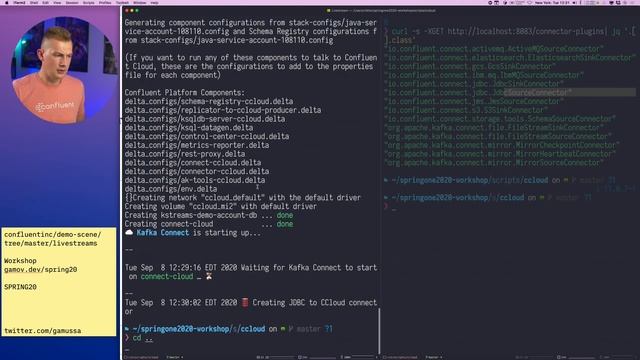Click MirrorSourceConnector line in right pane
640x360 pixels.
pos(494,163)
